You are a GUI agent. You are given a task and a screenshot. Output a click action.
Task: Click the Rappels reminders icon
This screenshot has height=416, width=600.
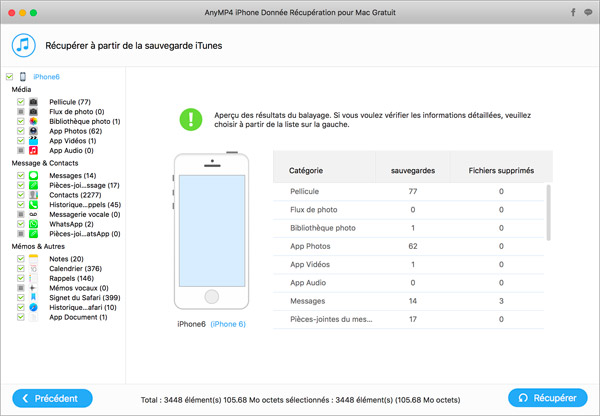click(x=33, y=278)
